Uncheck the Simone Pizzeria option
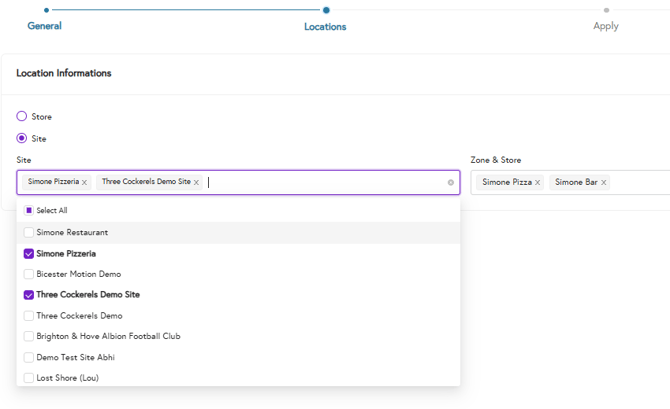This screenshot has height=409, width=670. click(29, 254)
